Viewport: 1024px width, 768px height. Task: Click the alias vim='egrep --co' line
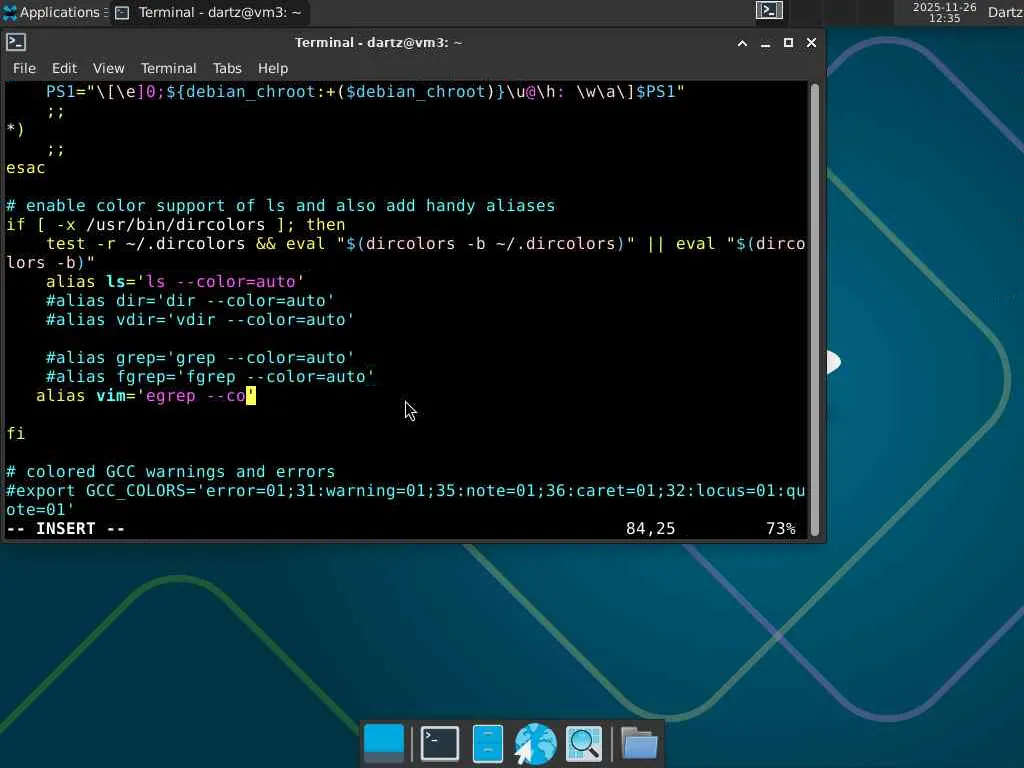coord(146,396)
